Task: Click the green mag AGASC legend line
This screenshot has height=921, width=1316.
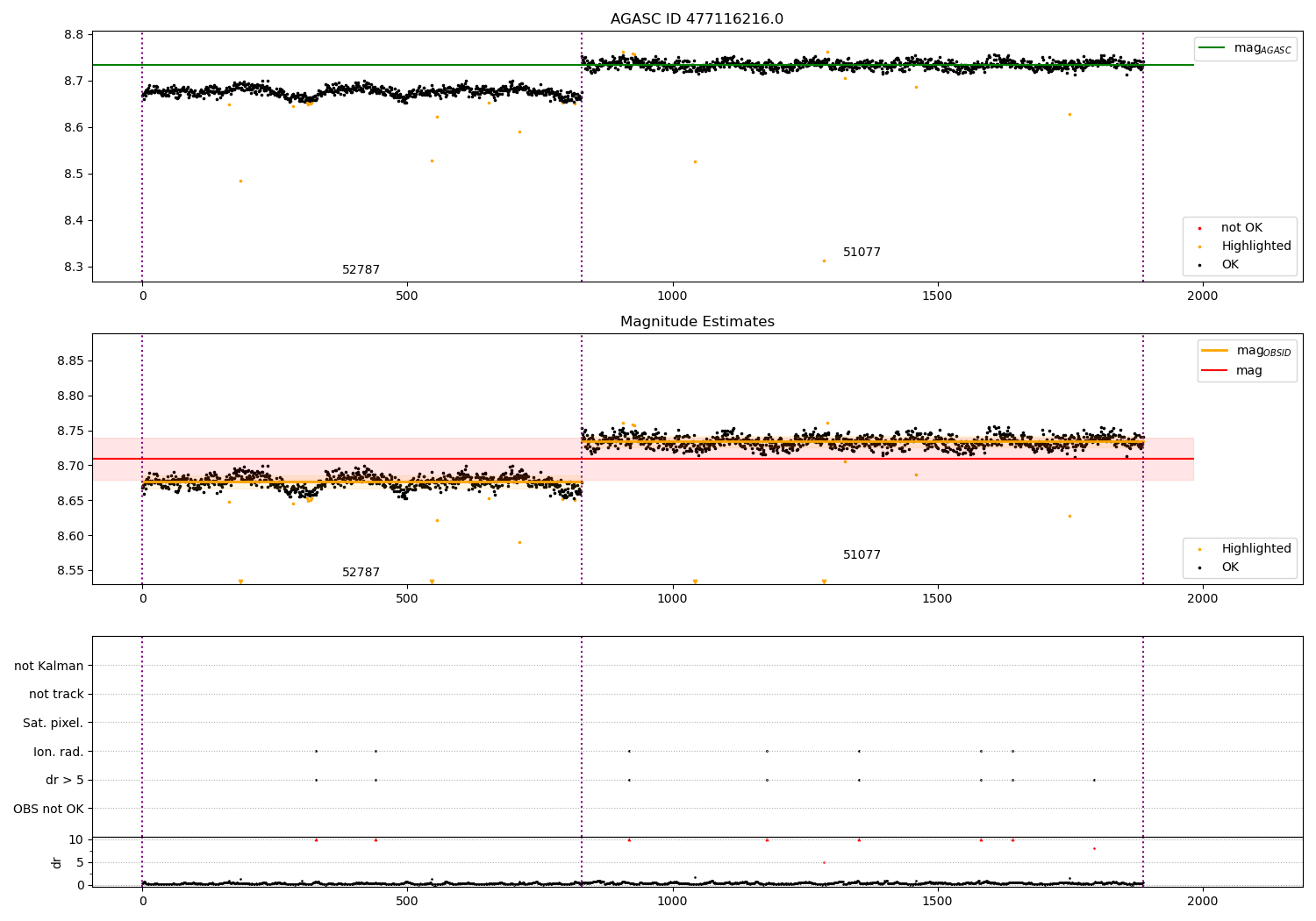Action: (x=1212, y=48)
